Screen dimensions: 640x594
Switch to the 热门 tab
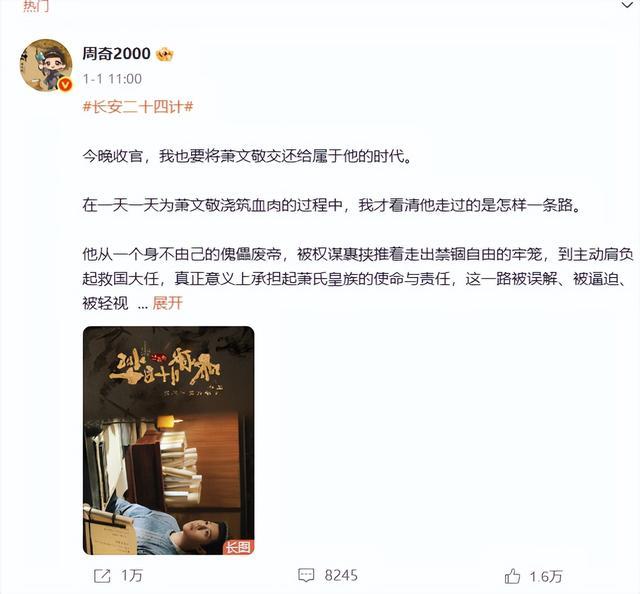coord(36,6)
